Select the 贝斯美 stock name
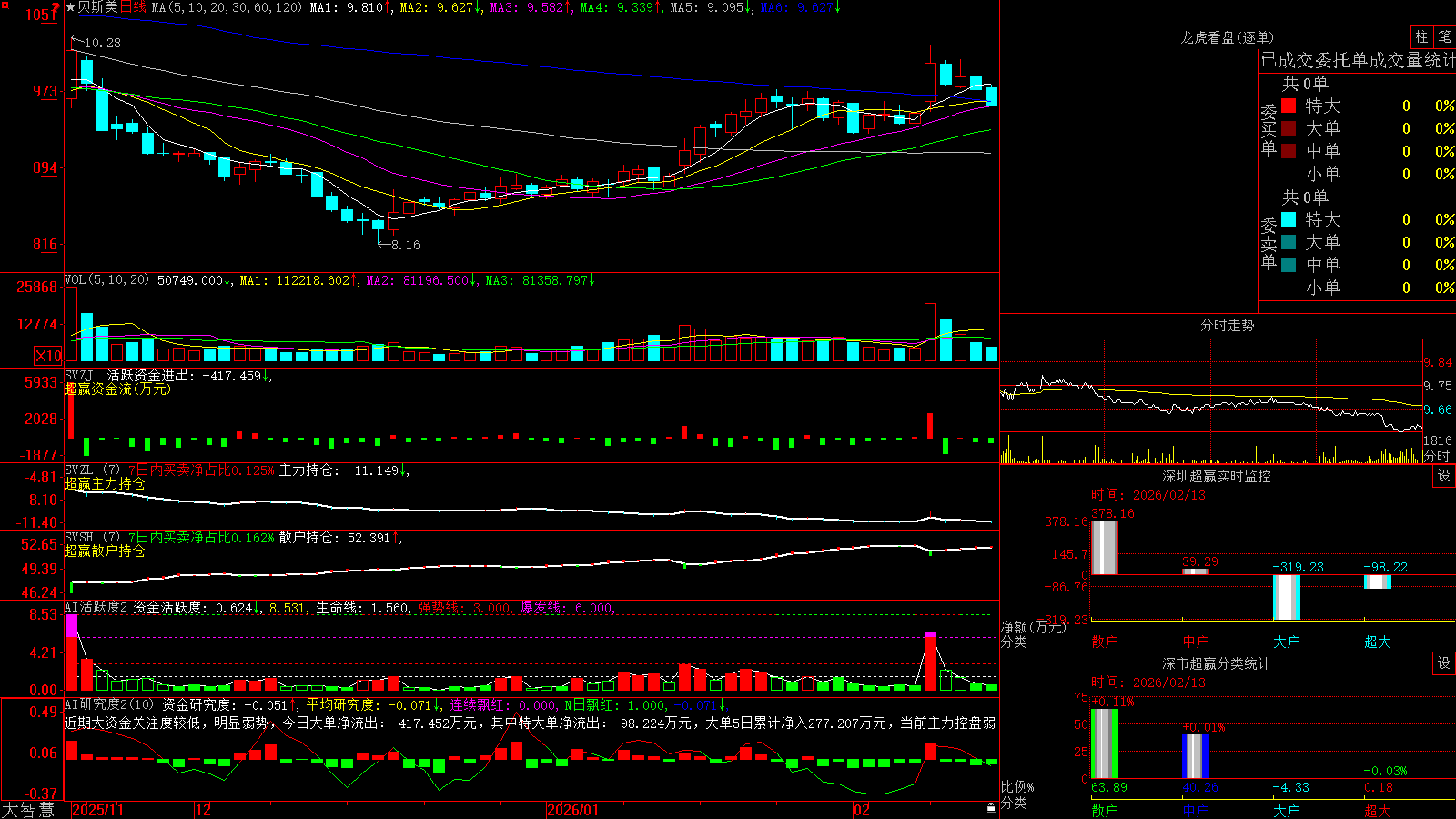1456x819 pixels. pos(97,7)
